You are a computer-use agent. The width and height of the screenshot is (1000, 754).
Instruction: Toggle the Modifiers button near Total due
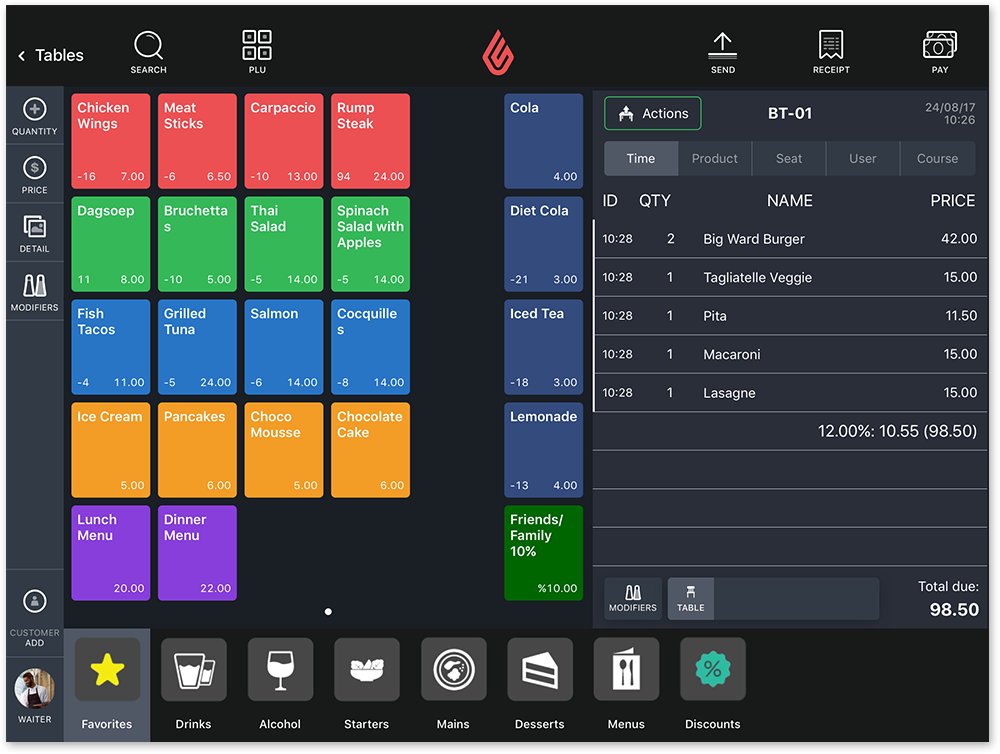633,598
